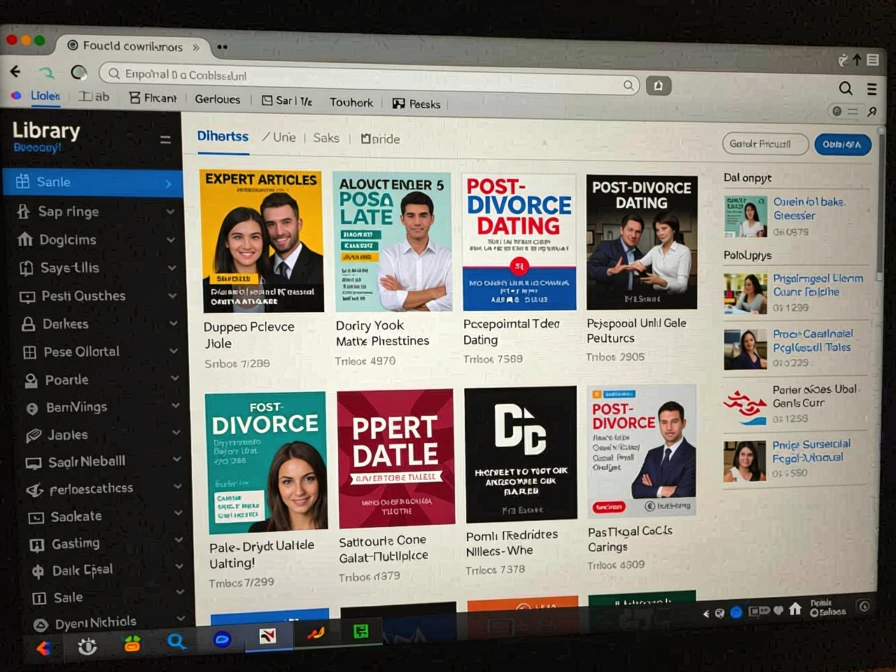Reload the page with the circular refresh icon

click(x=79, y=73)
